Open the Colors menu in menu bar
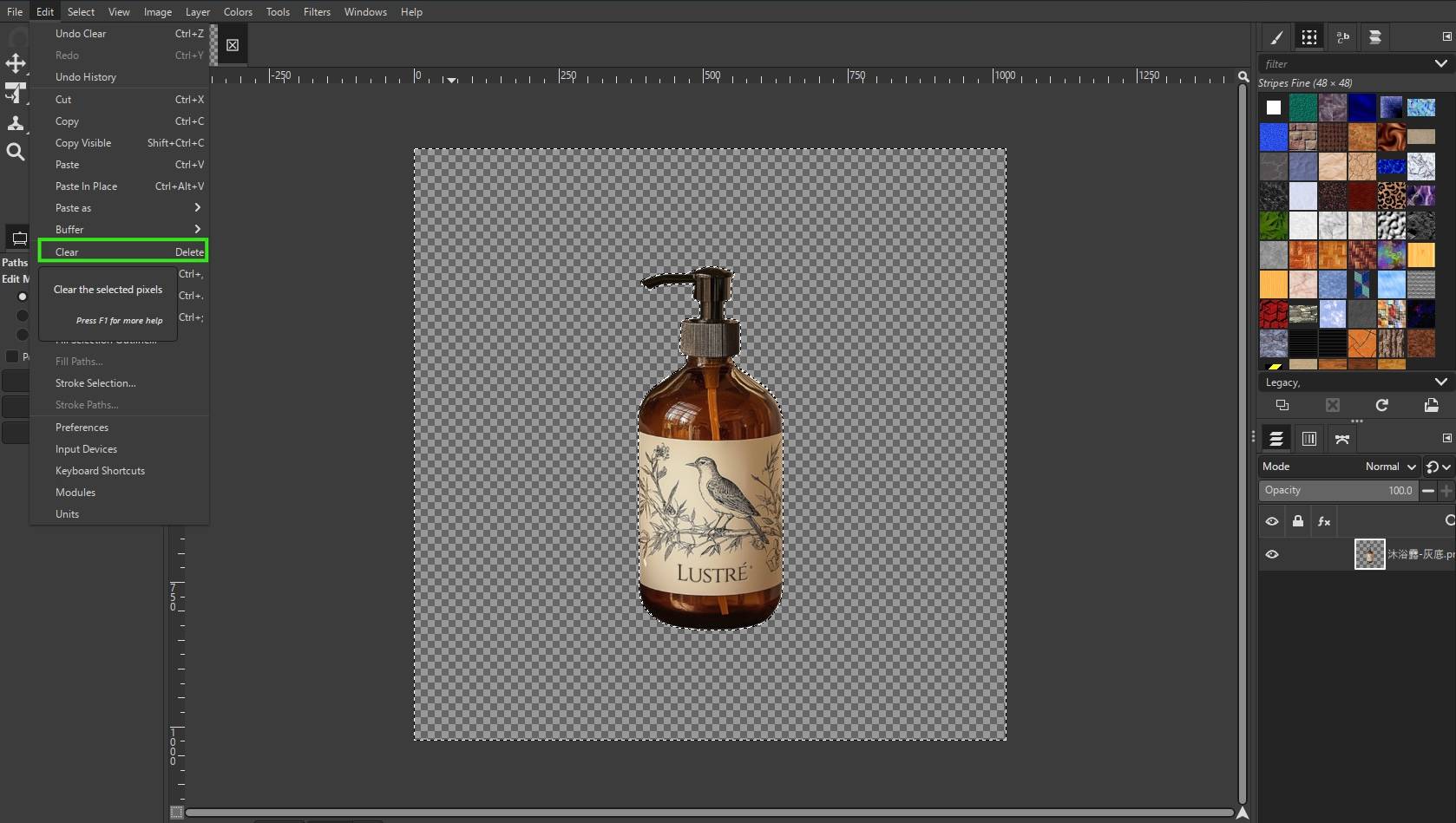1456x823 pixels. [238, 11]
